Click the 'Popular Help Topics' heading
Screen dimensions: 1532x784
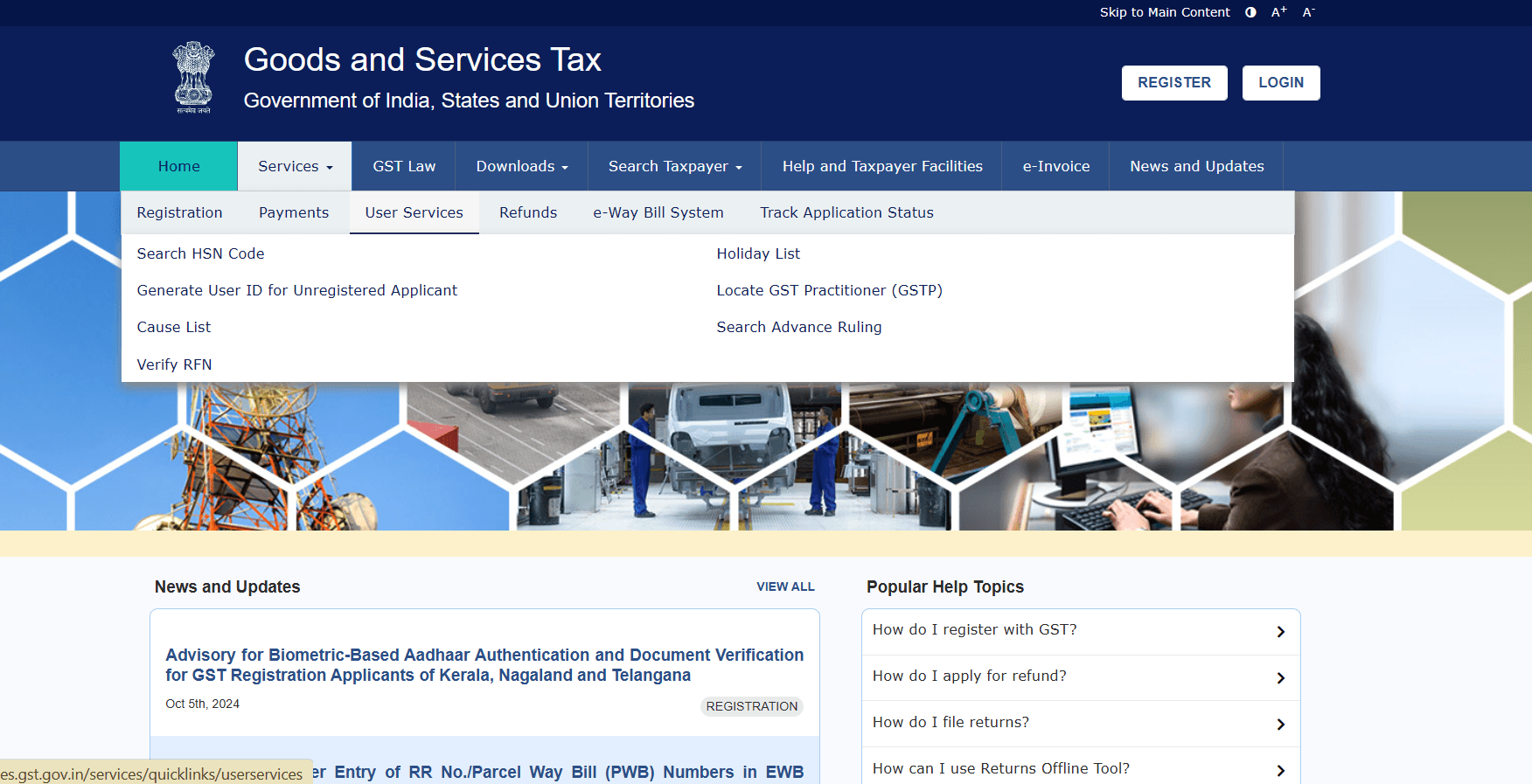(945, 586)
